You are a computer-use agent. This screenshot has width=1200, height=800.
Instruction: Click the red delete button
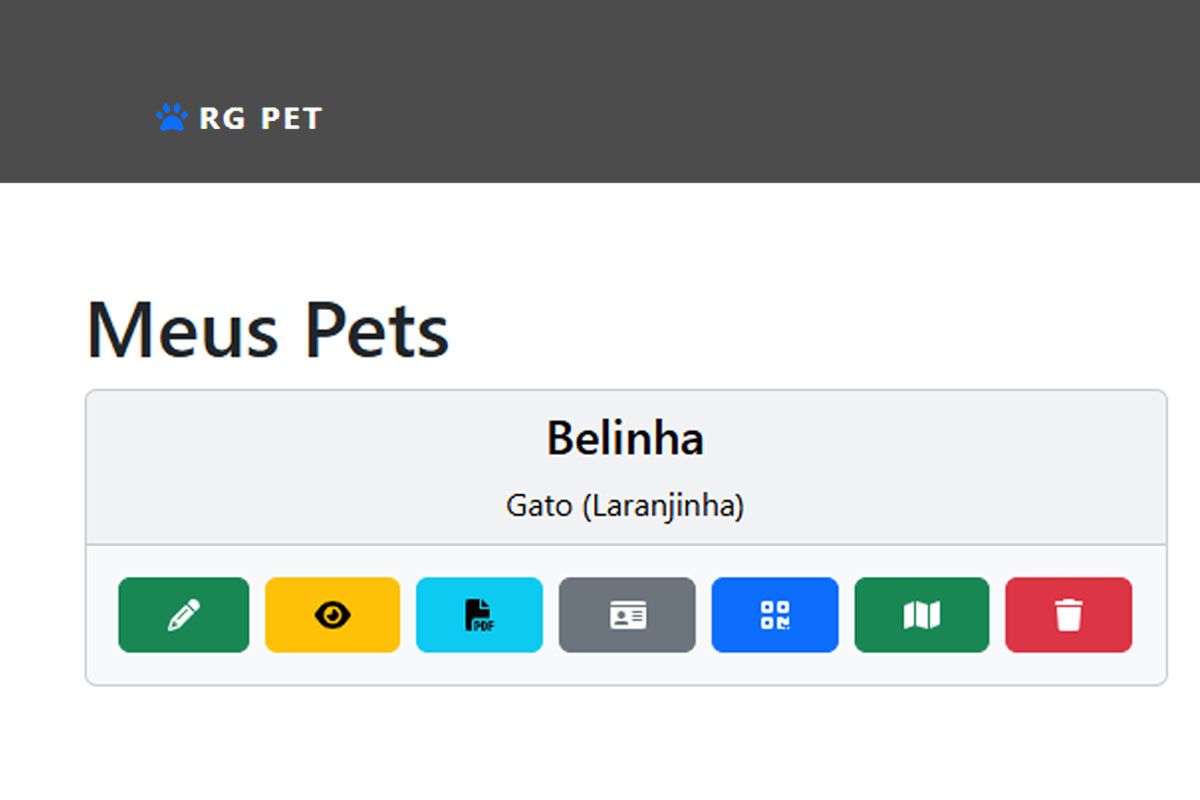click(1069, 615)
